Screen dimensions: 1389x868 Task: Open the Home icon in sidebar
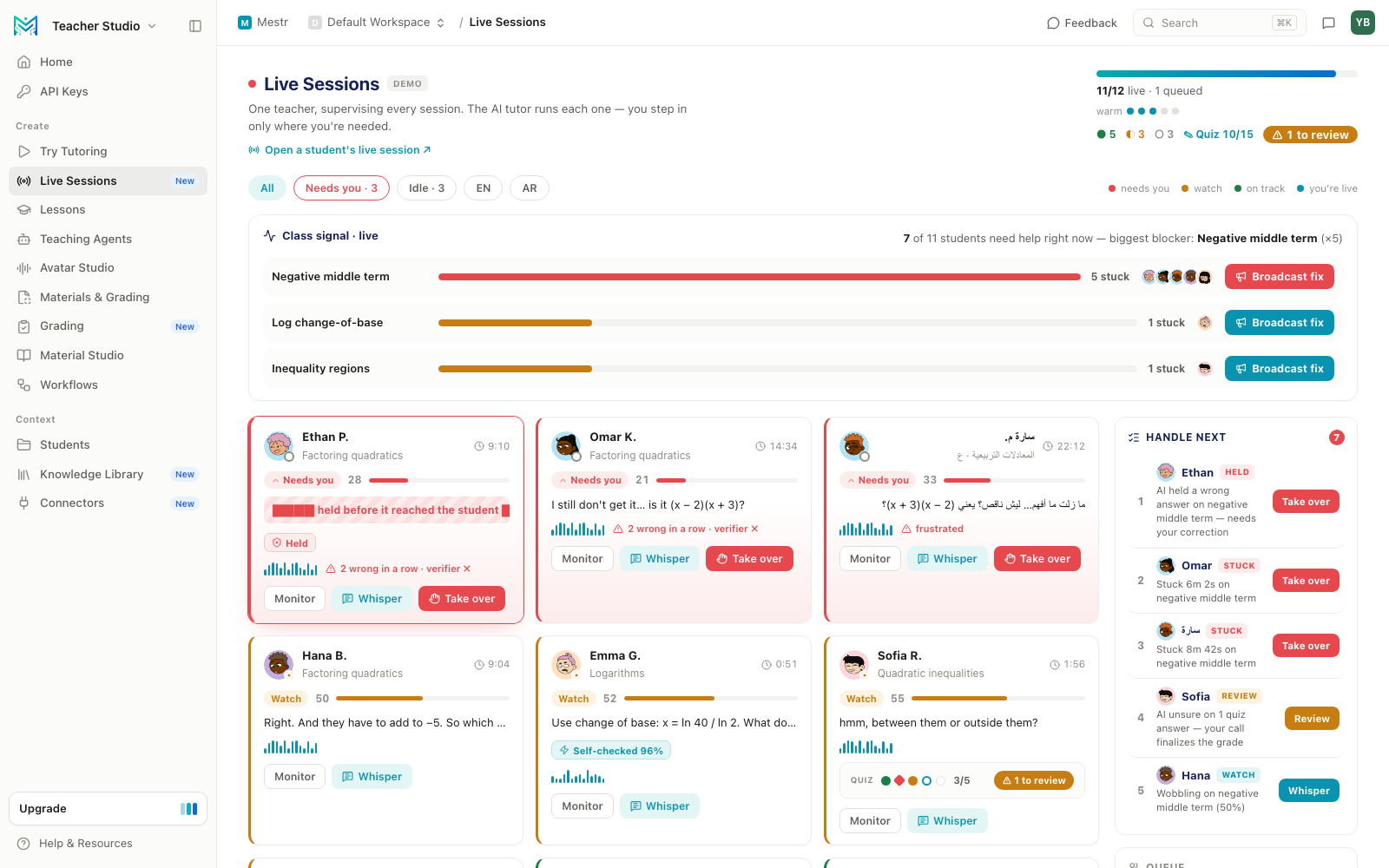coord(24,62)
